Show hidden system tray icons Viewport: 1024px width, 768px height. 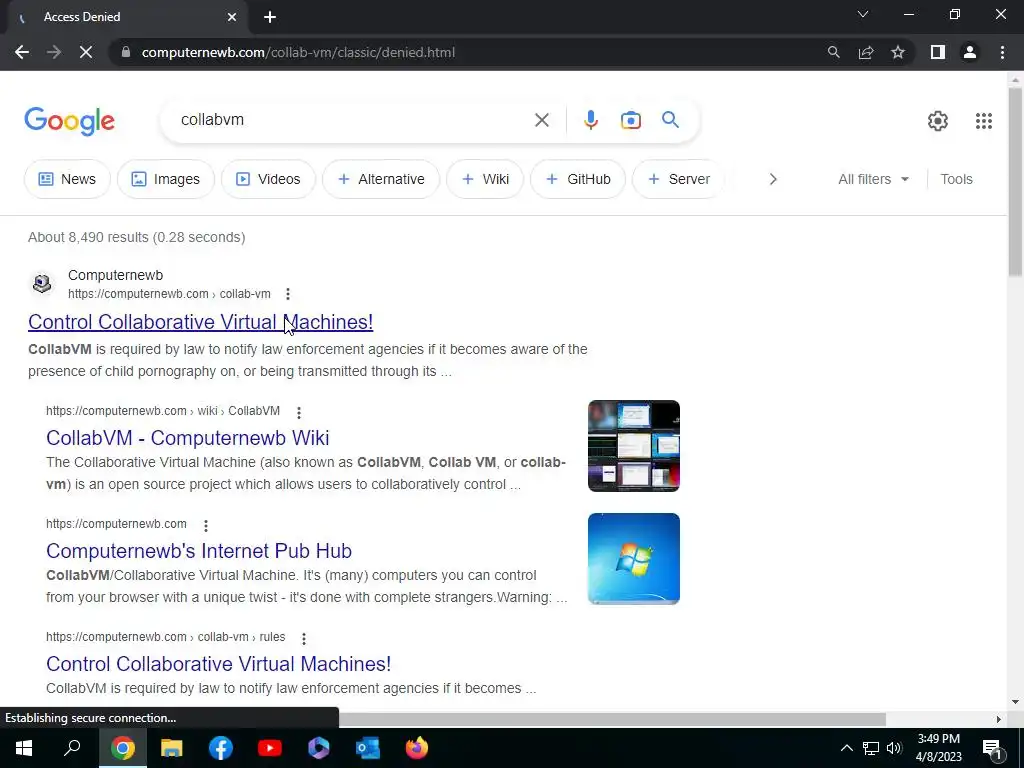[x=846, y=748]
